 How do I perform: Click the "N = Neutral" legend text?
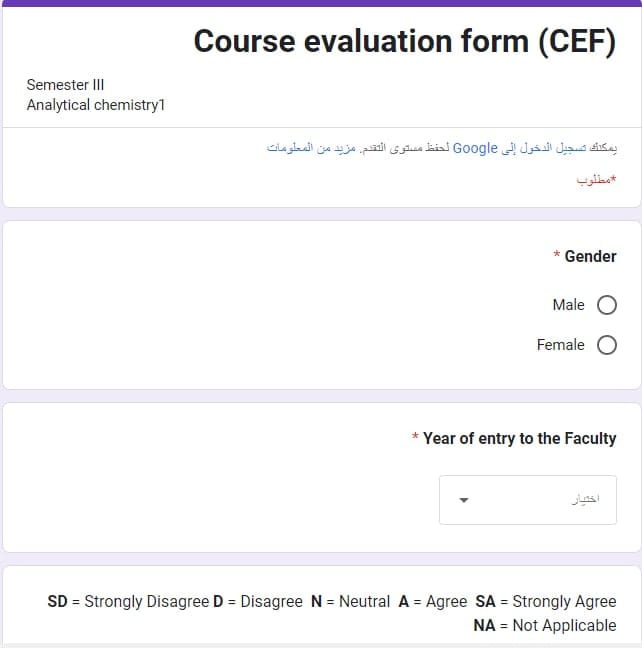(350, 601)
